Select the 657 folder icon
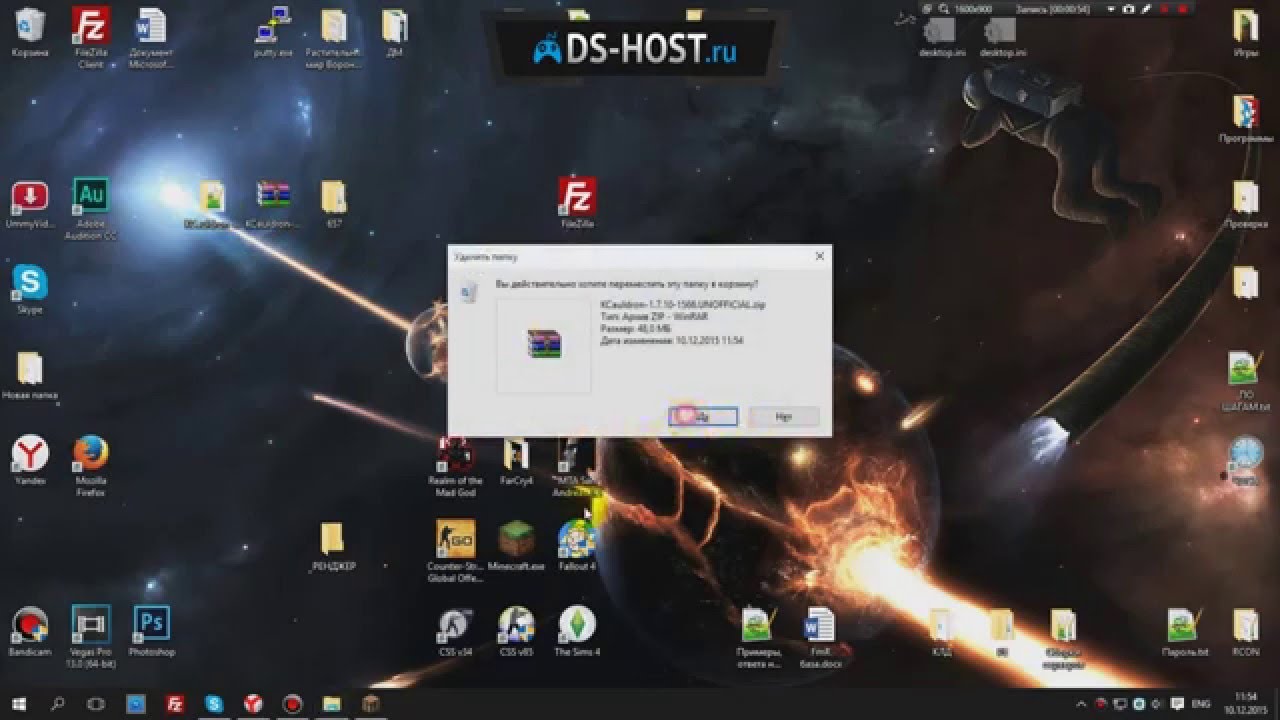The width and height of the screenshot is (1280, 720). click(334, 205)
